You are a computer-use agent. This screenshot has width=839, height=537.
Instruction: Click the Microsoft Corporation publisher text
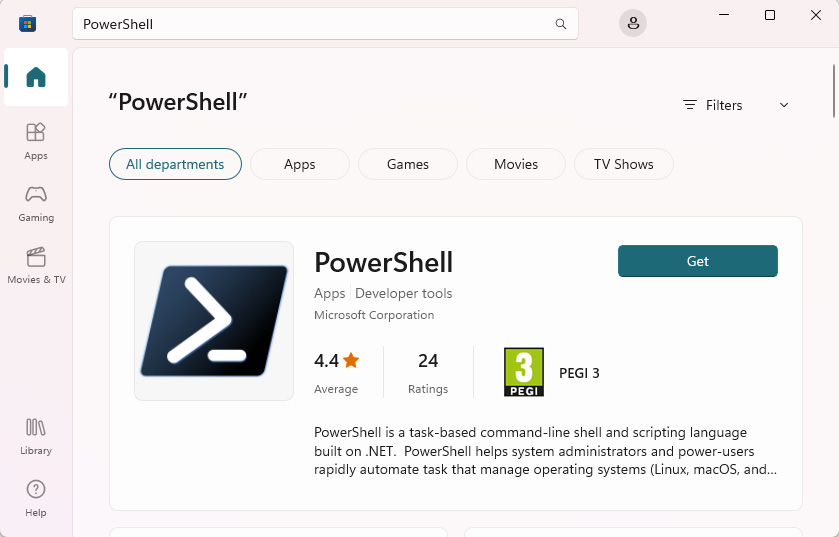374,315
